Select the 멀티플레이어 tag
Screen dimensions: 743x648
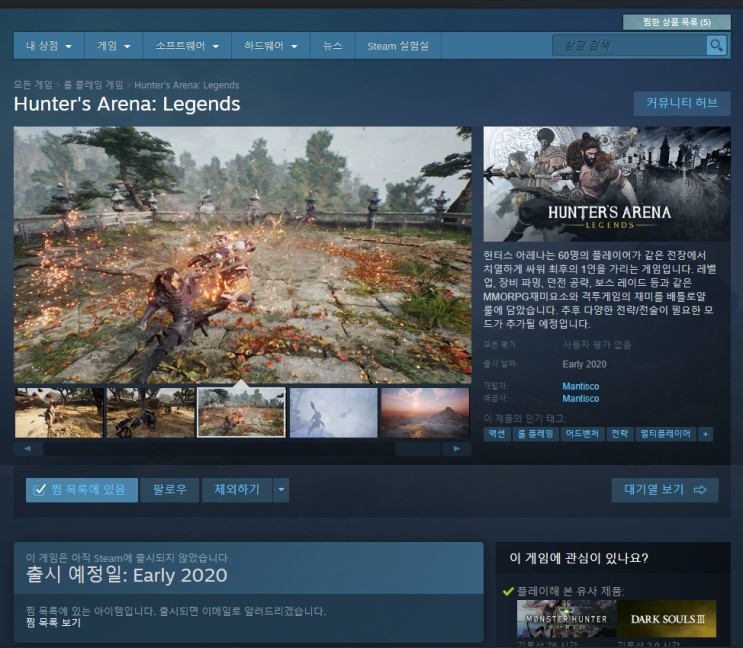click(x=665, y=434)
